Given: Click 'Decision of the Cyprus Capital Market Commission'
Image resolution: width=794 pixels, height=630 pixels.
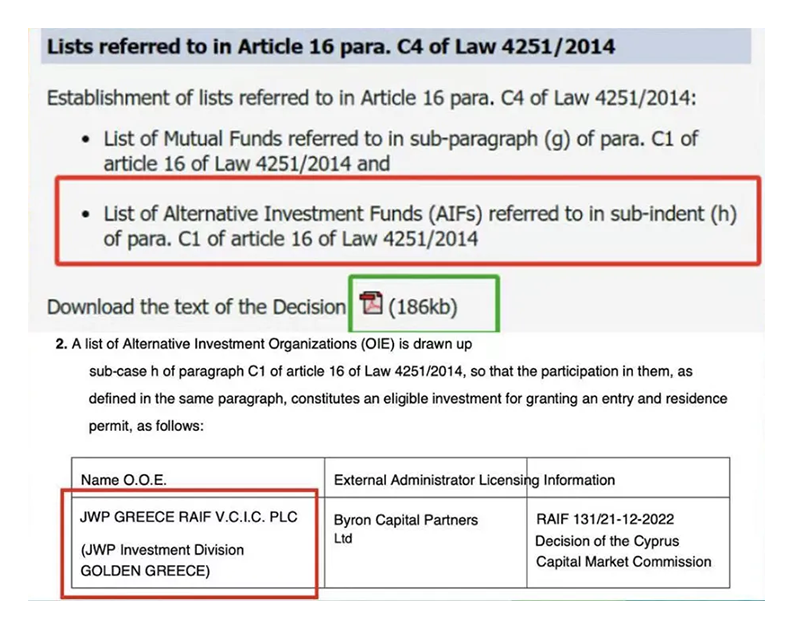Looking at the screenshot, I should (623, 552).
